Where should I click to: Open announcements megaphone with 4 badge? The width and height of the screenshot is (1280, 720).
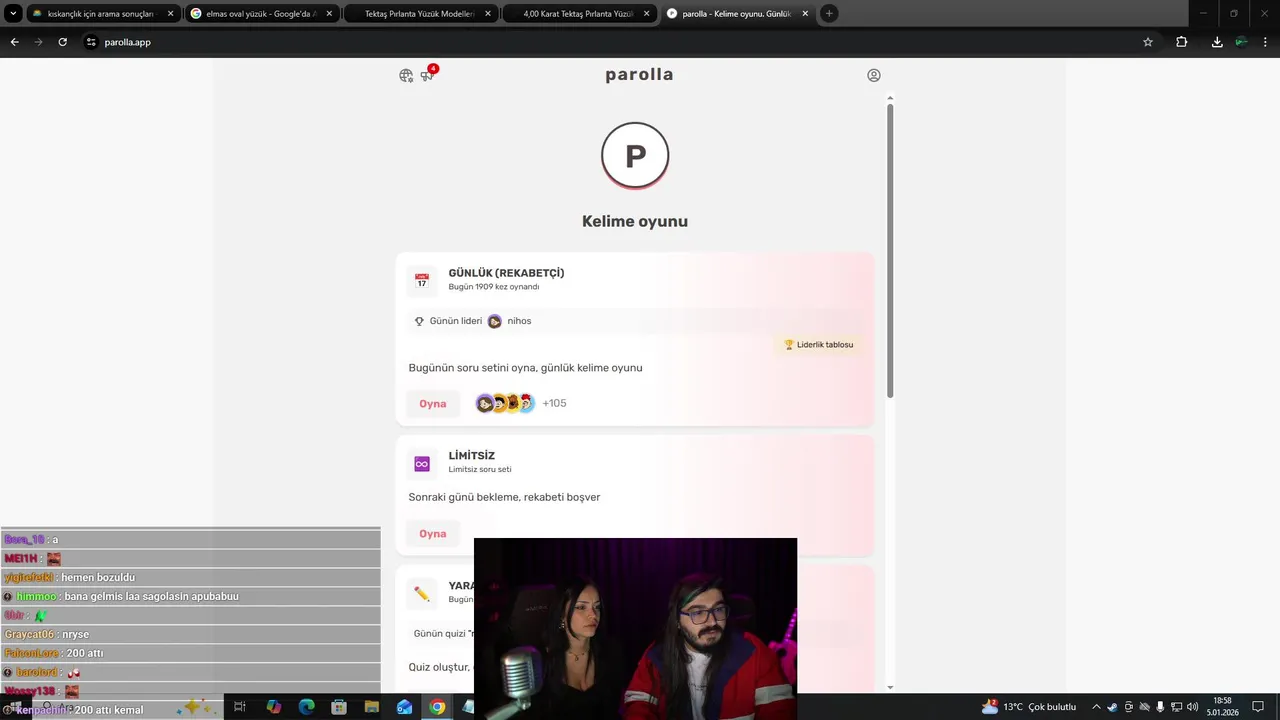428,75
